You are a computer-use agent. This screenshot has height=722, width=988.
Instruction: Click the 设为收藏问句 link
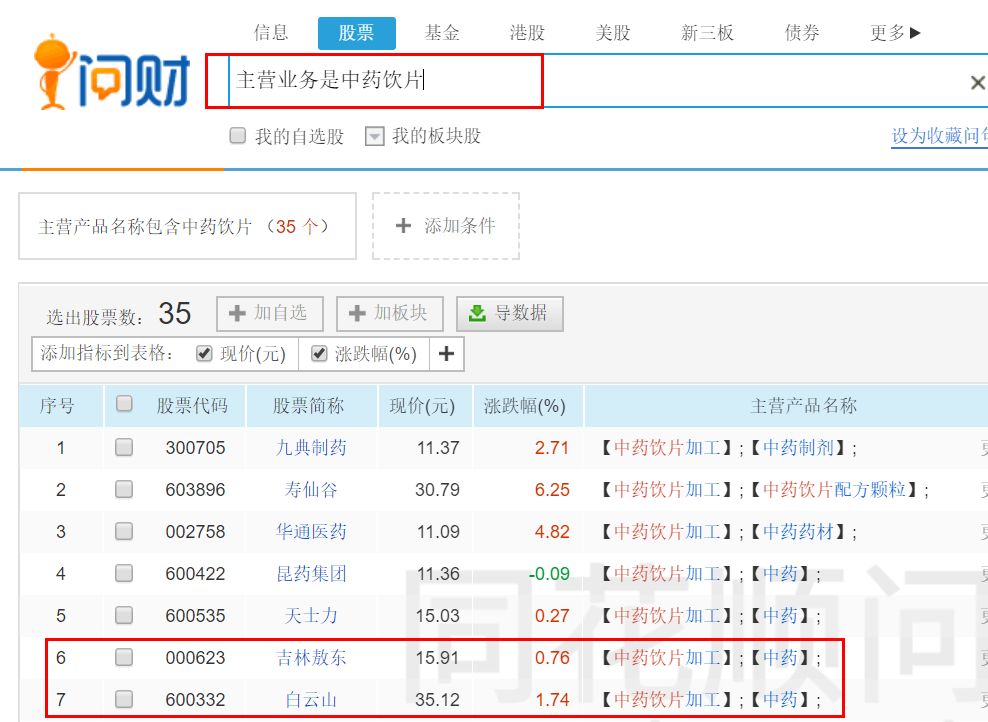tap(939, 136)
